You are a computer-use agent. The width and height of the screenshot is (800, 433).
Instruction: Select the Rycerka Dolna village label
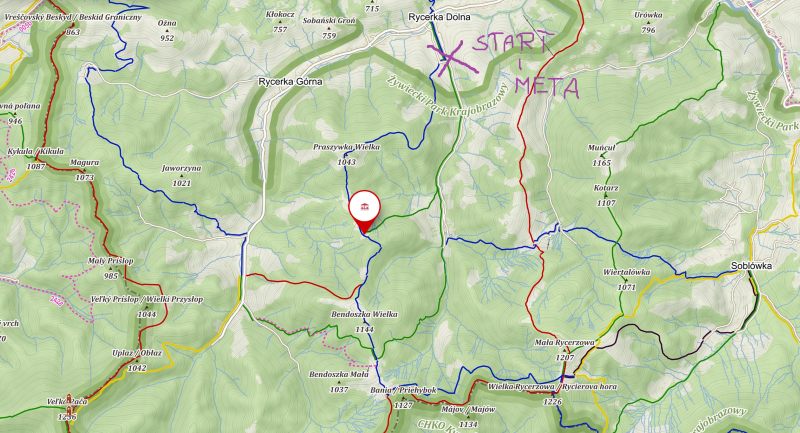[x=439, y=17]
